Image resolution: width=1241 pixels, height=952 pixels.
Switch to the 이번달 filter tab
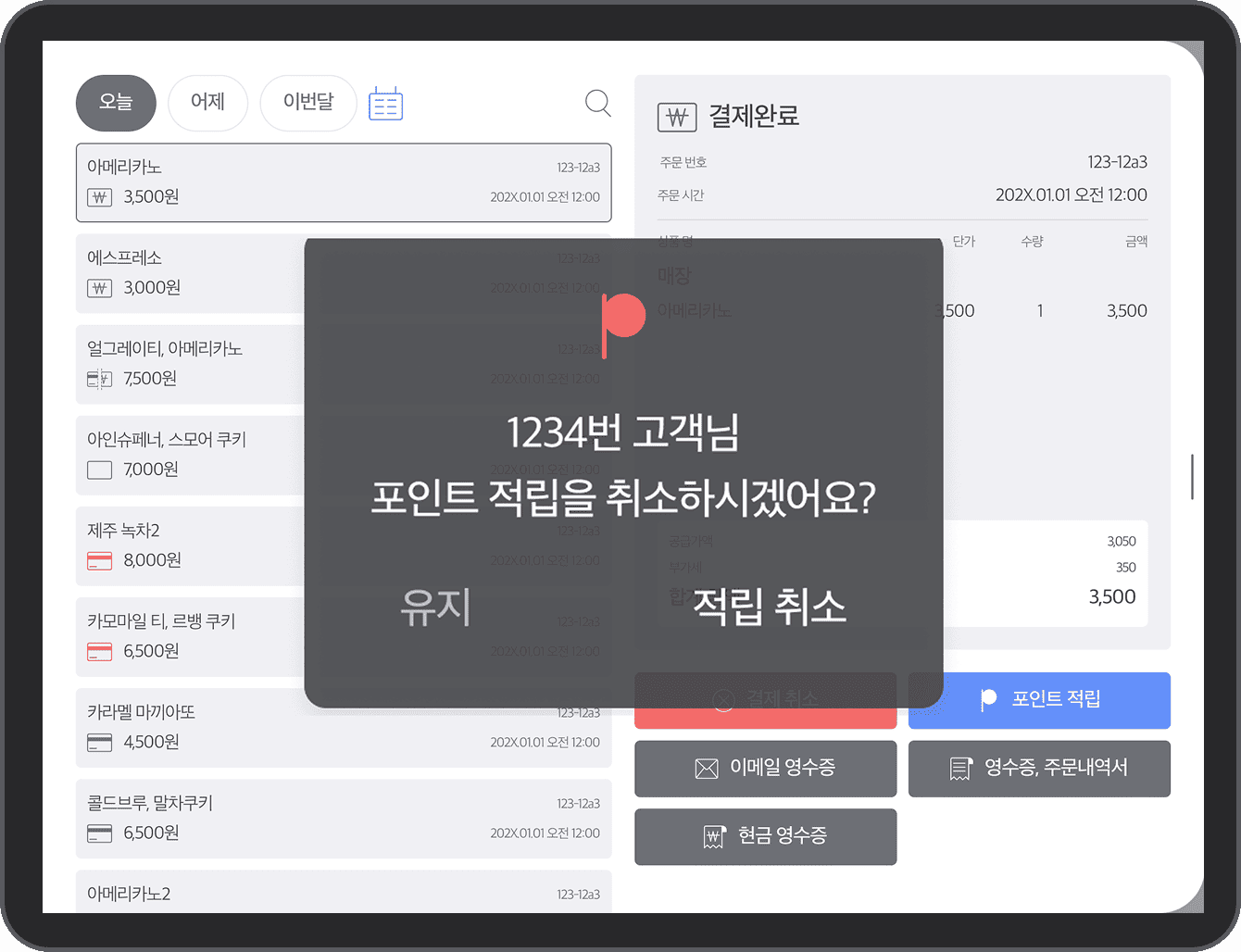pyautogui.click(x=308, y=103)
